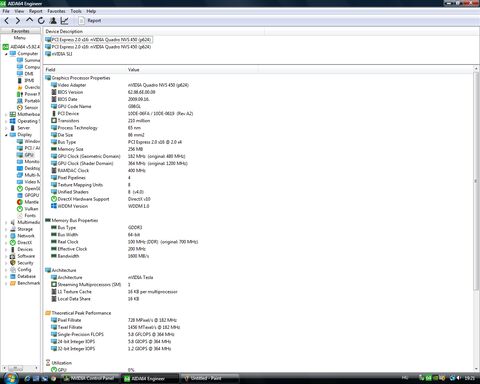Click the Field column header
Image resolution: width=480 pixels, height=384 pixels.
(x=85, y=70)
